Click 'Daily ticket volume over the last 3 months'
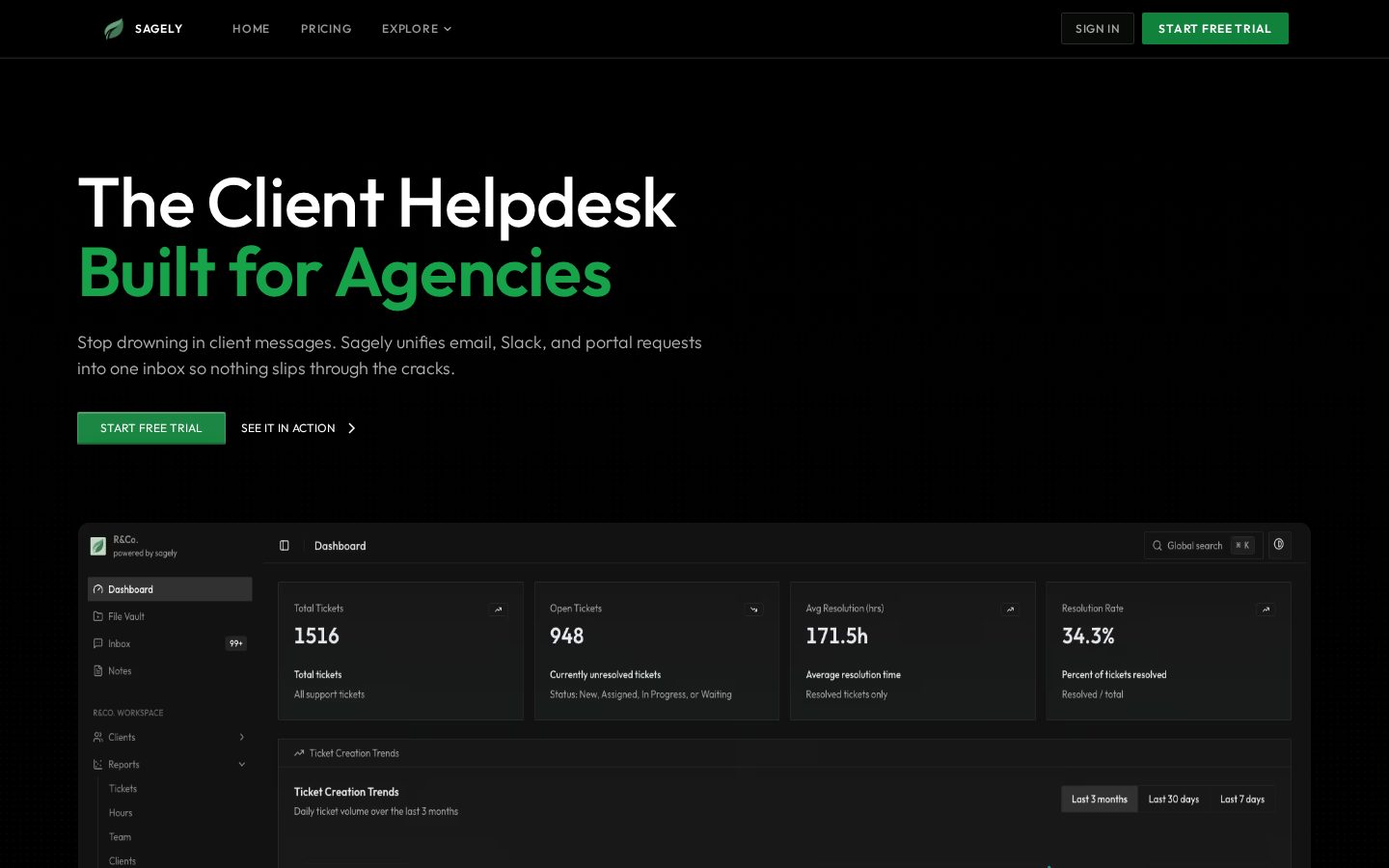Image resolution: width=1389 pixels, height=868 pixels. click(376, 812)
